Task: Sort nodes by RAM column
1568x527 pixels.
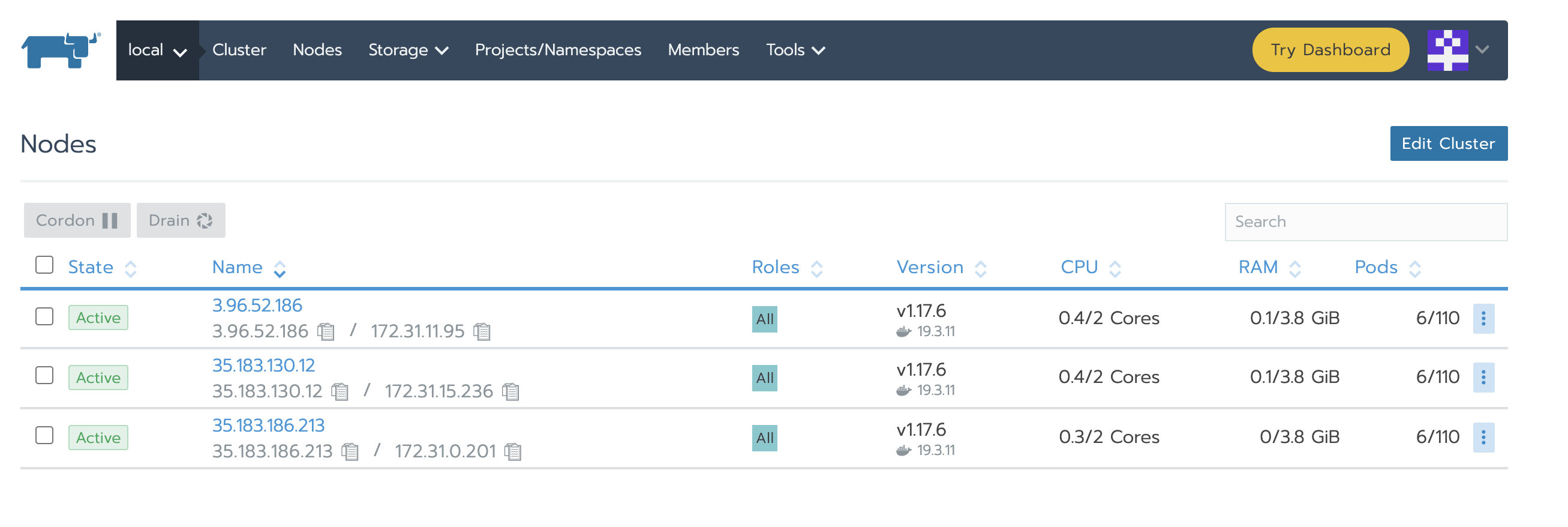Action: (1269, 268)
